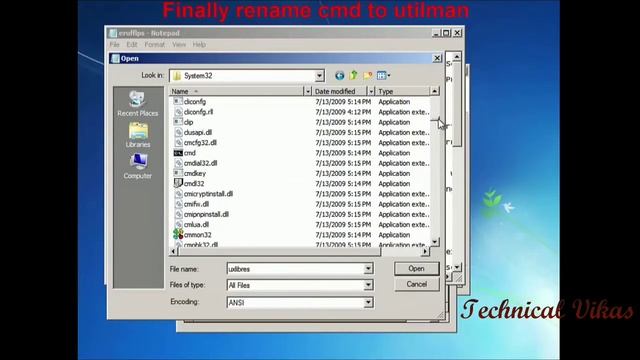Select the cmifw.dll file name
640x360 pixels.
click(x=196, y=204)
